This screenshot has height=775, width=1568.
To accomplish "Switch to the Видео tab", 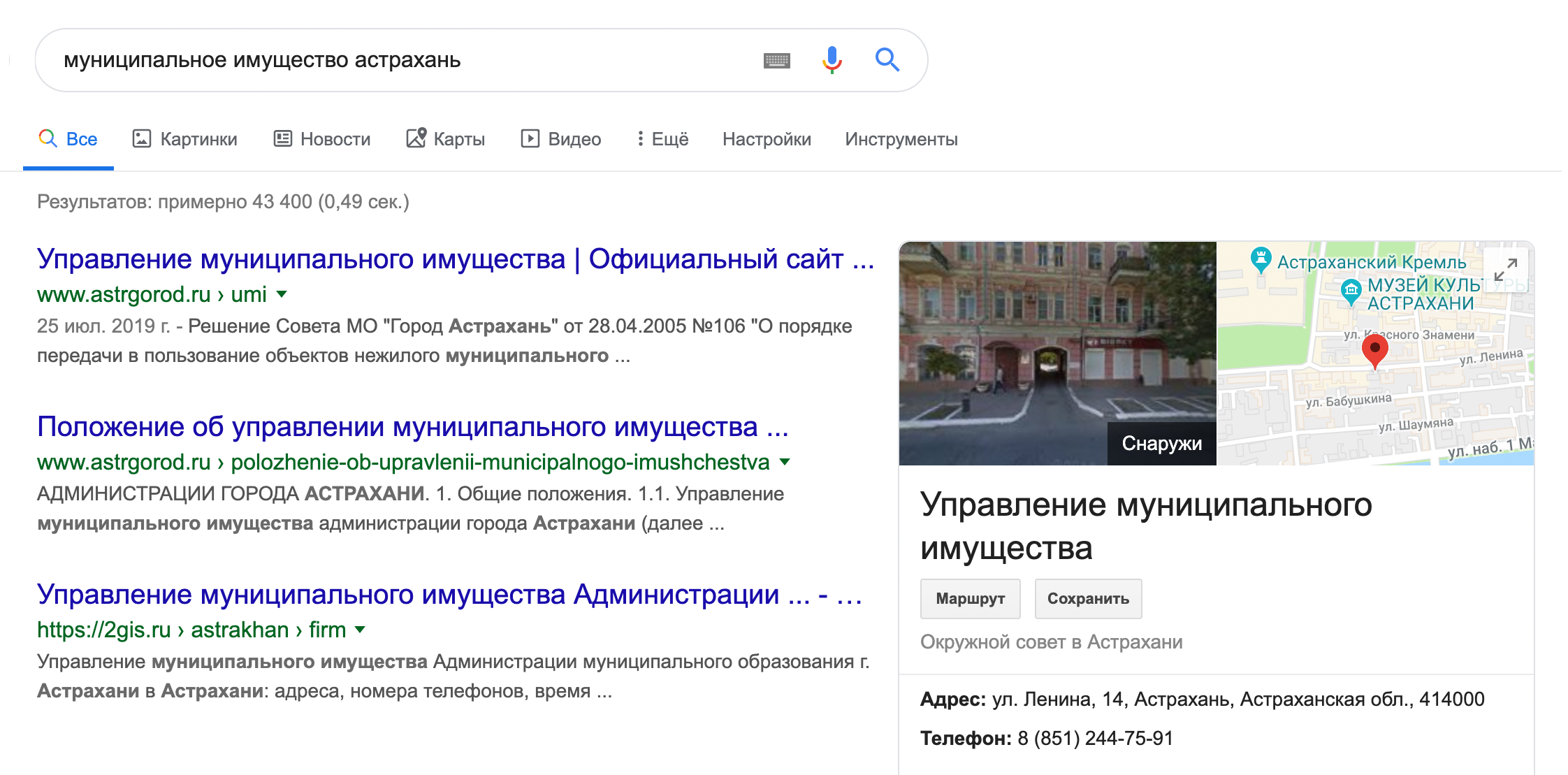I will coord(561,139).
